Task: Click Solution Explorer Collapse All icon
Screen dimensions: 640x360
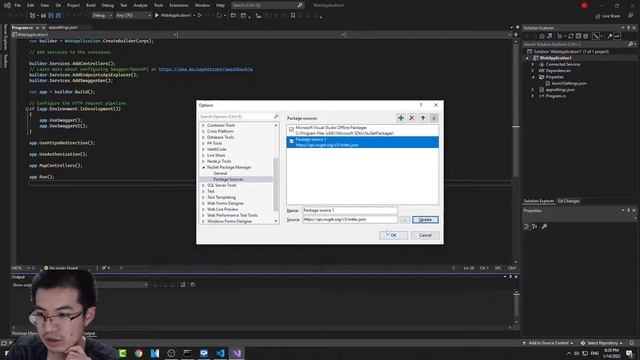Action: 578,36
